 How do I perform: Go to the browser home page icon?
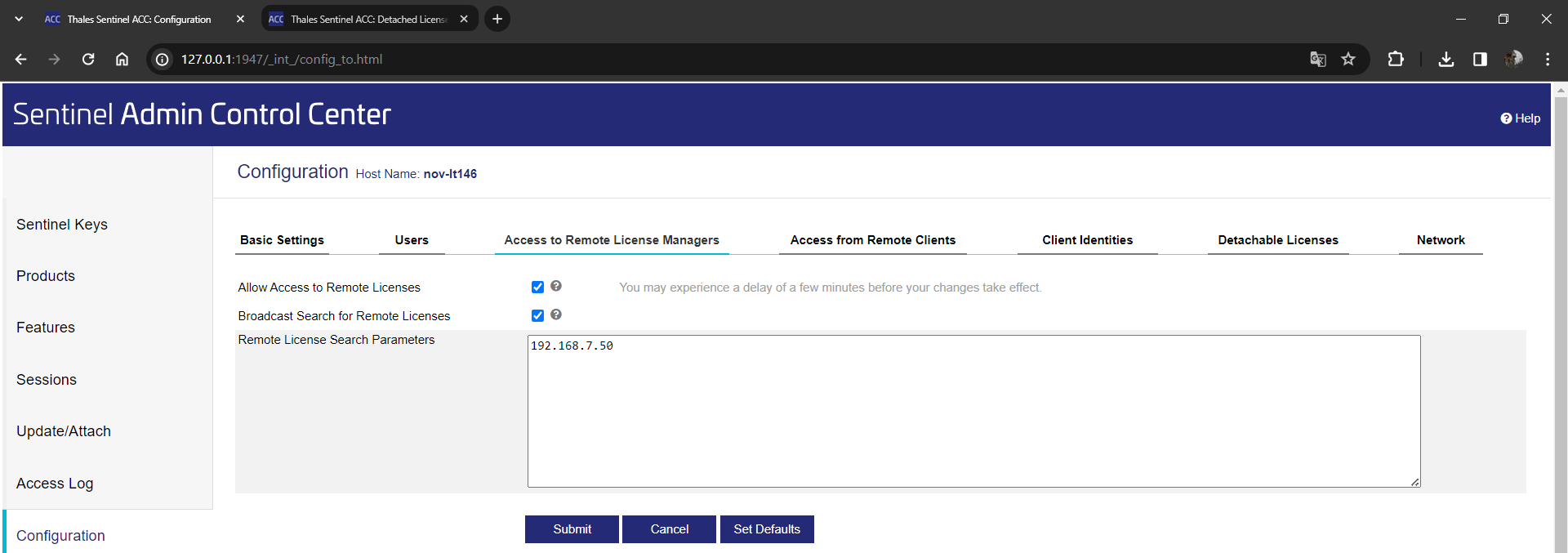coord(122,59)
